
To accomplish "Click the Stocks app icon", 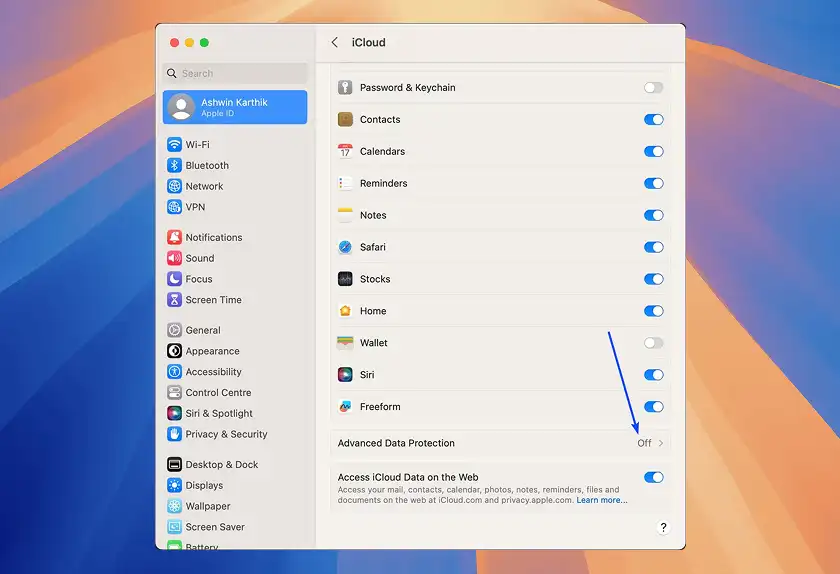I will (x=345, y=279).
